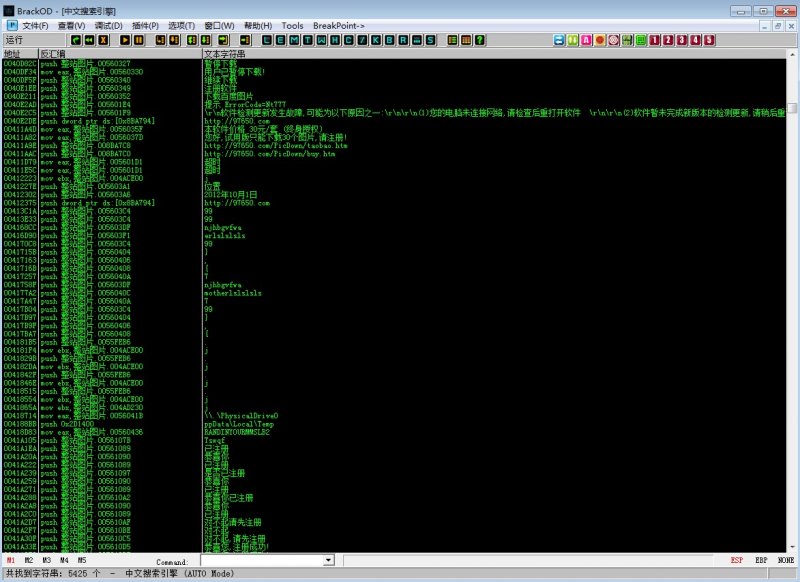Click the Pause execution toolbar icon
This screenshot has width=800, height=582.
(x=138, y=40)
